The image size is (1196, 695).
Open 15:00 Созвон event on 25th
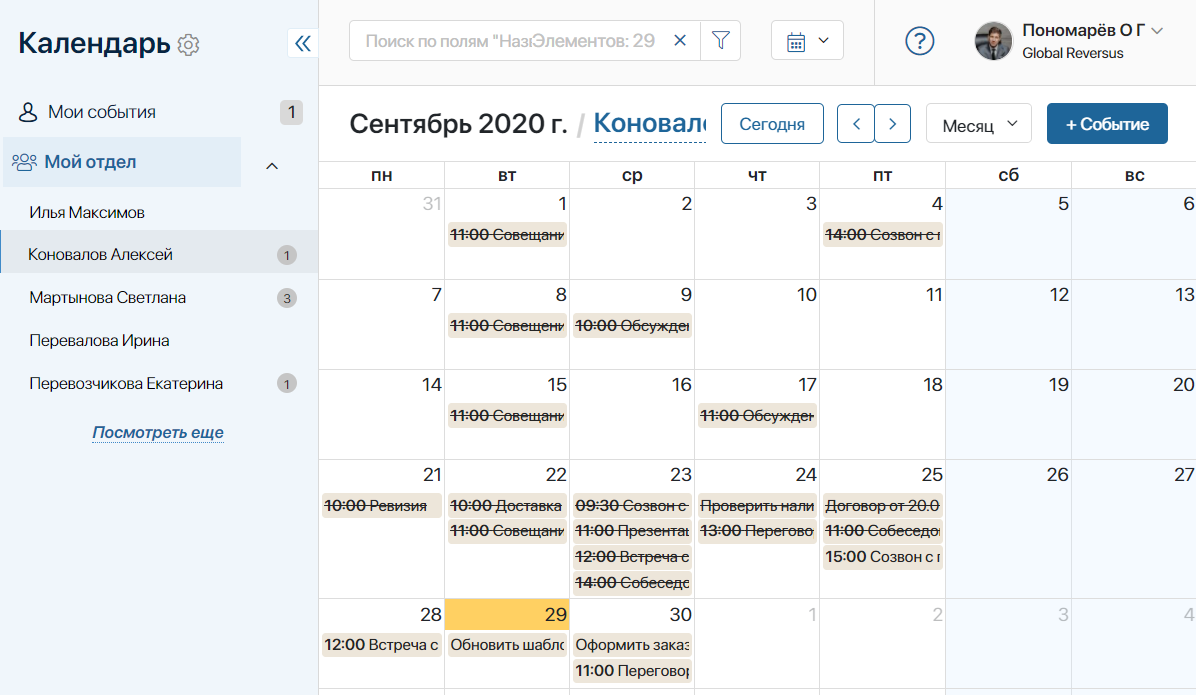(x=883, y=557)
